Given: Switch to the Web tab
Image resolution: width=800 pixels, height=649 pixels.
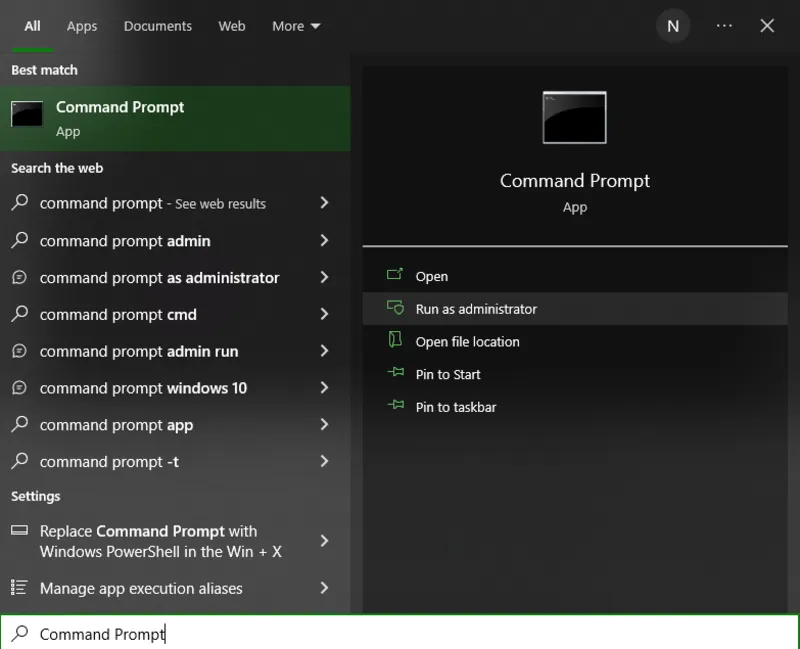Looking at the screenshot, I should [232, 26].
